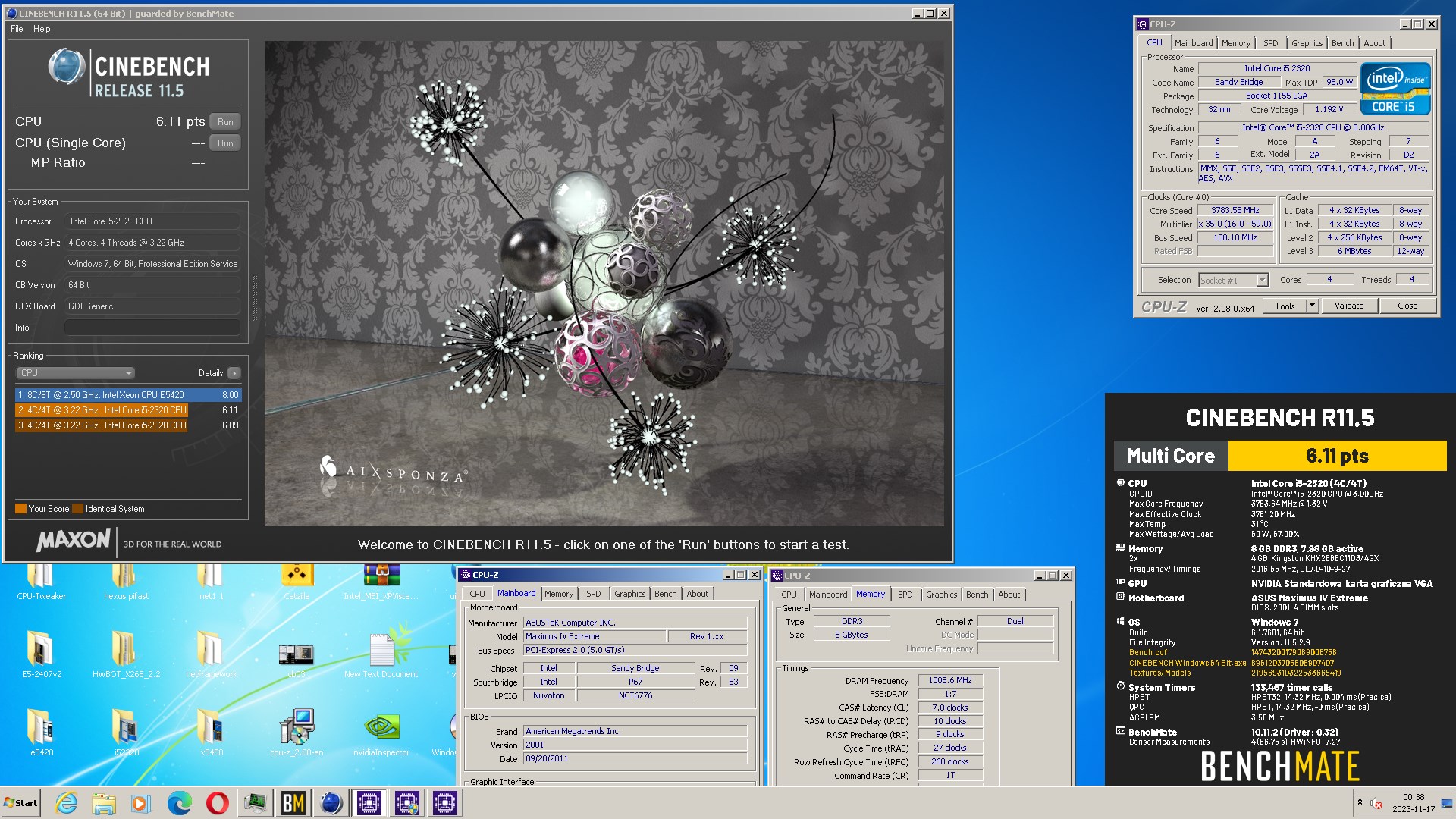The image size is (1456, 819).
Task: Click the Cinebench globe logo icon
Action: [67, 67]
